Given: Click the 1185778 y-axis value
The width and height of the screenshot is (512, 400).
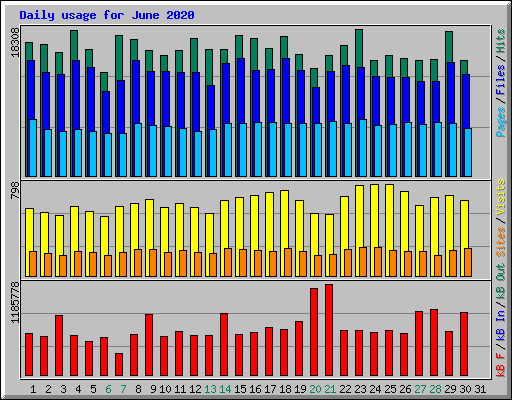Looking at the screenshot, I should [x=16, y=303].
